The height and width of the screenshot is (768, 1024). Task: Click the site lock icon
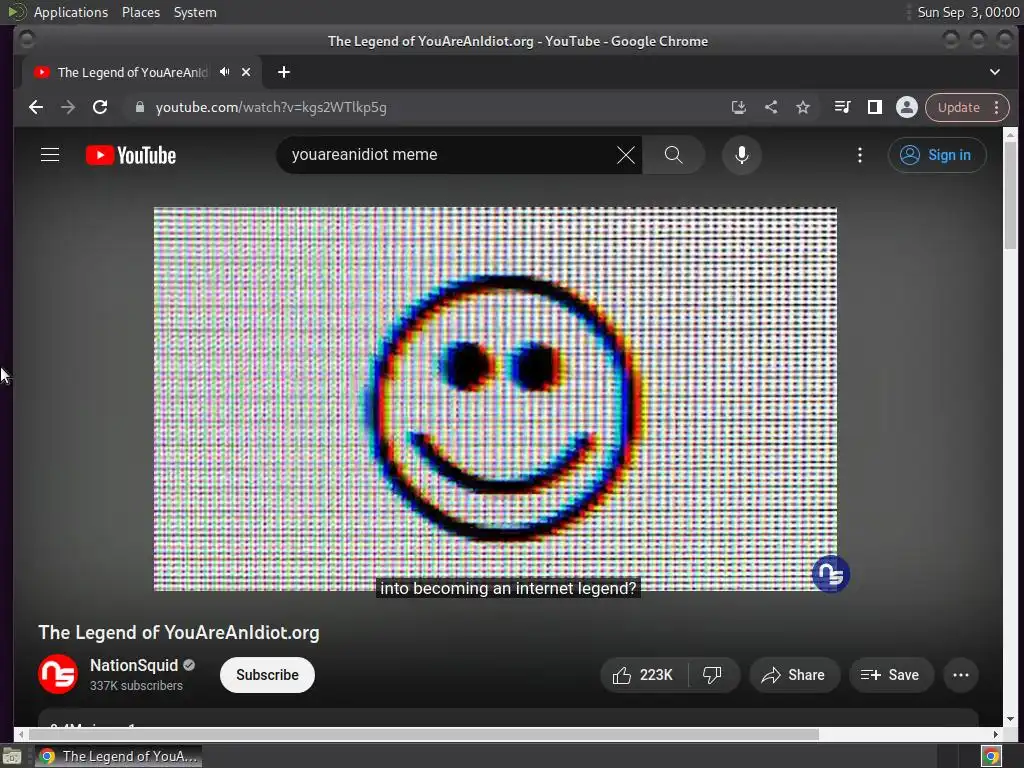[139, 107]
